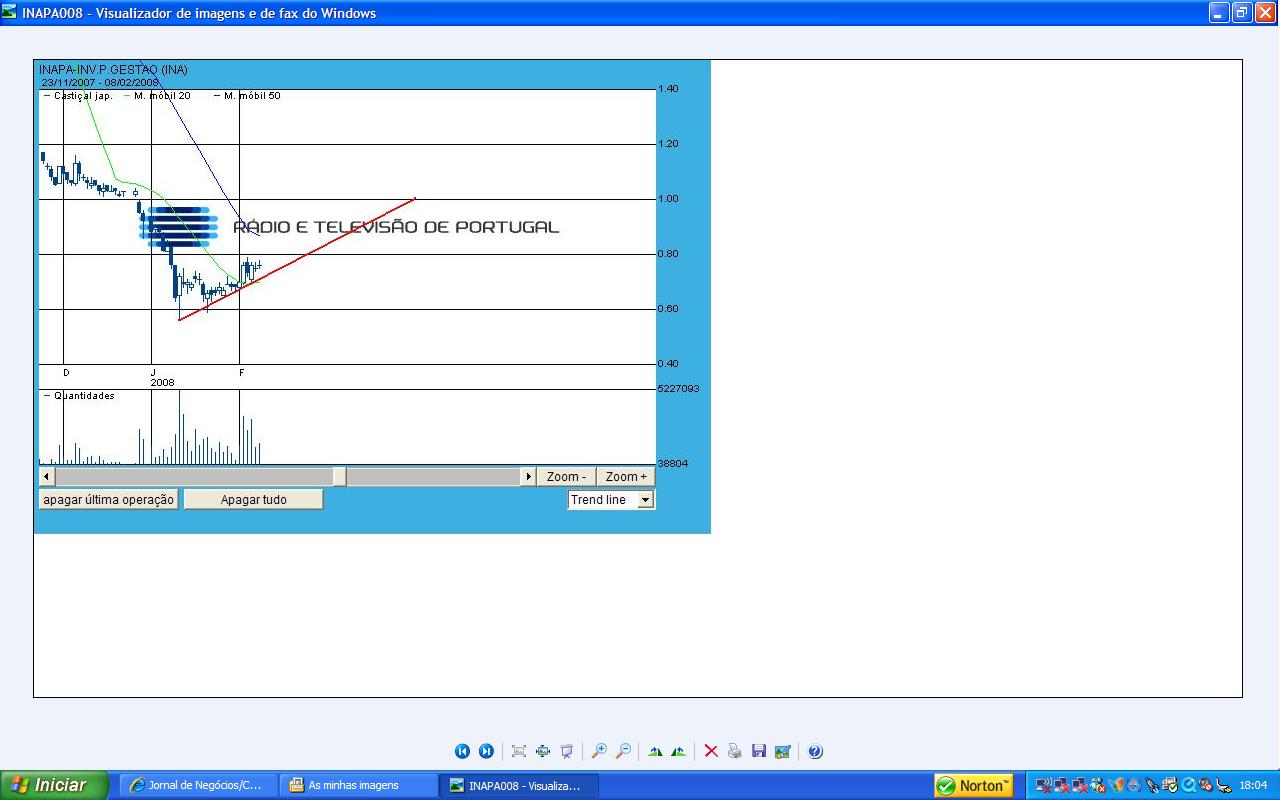Click the 'M. móbil 20' legend label
Viewport: 1280px width, 800px height.
162,96
